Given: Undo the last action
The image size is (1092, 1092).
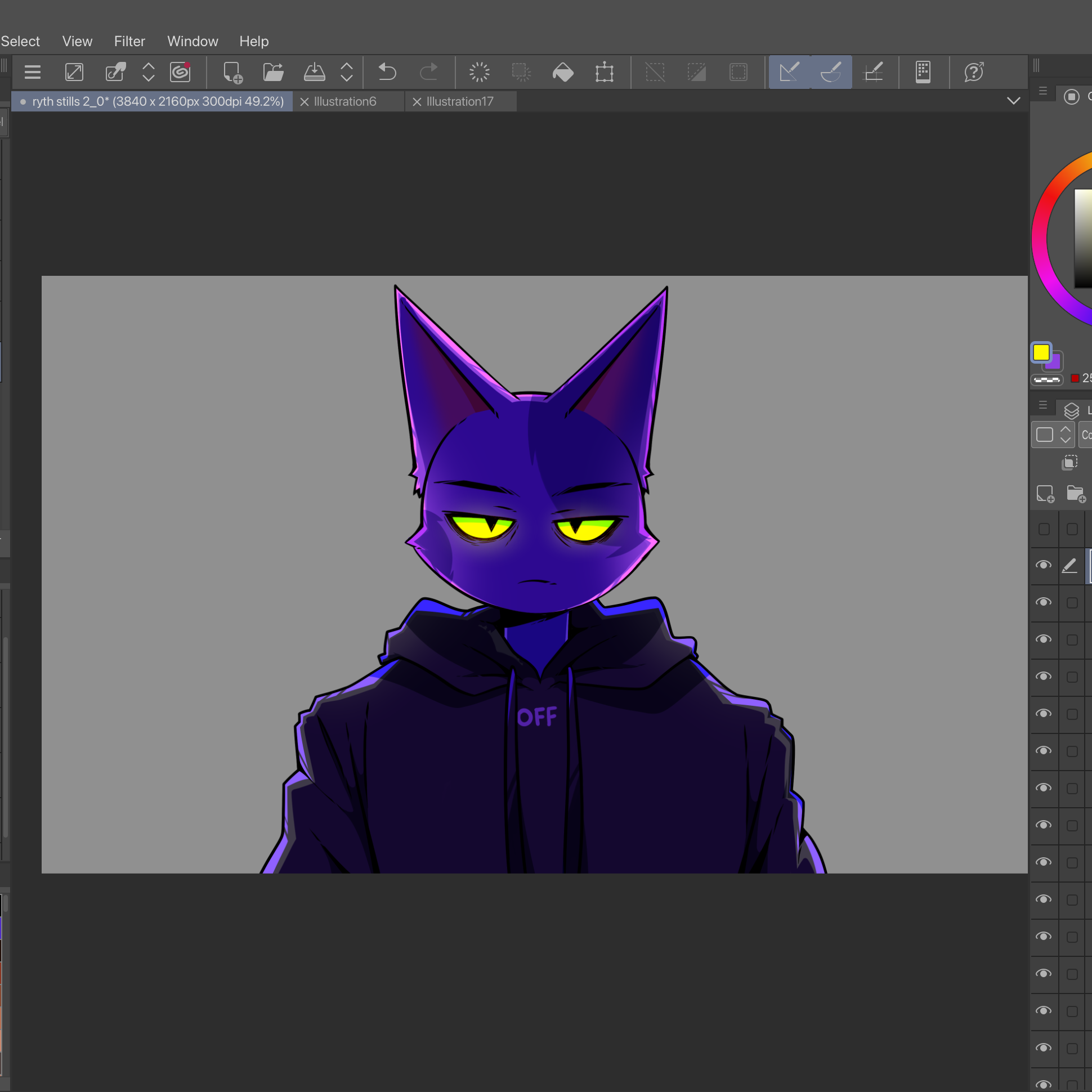Looking at the screenshot, I should (387, 73).
